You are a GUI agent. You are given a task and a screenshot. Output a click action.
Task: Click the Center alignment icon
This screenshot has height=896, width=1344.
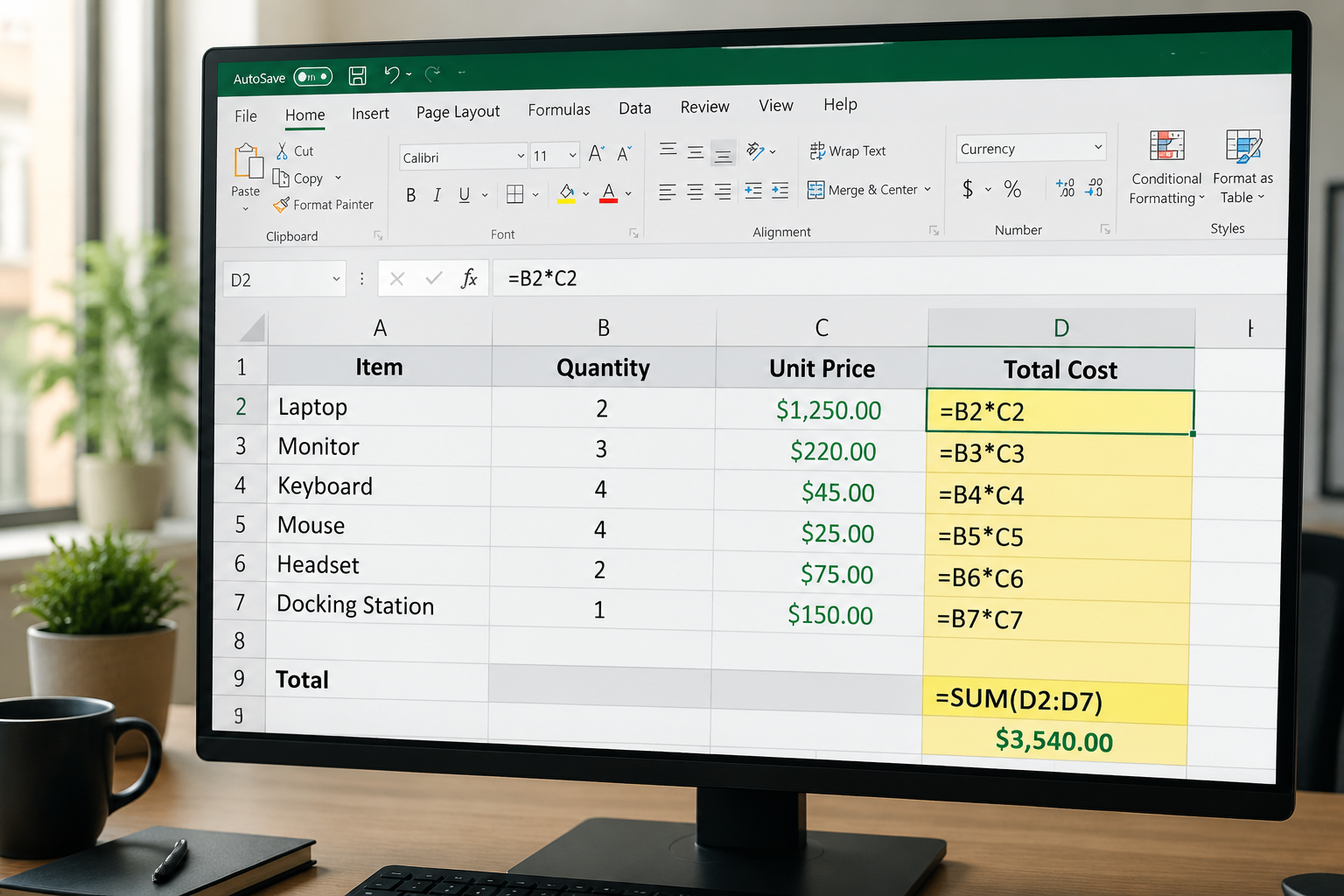(695, 192)
